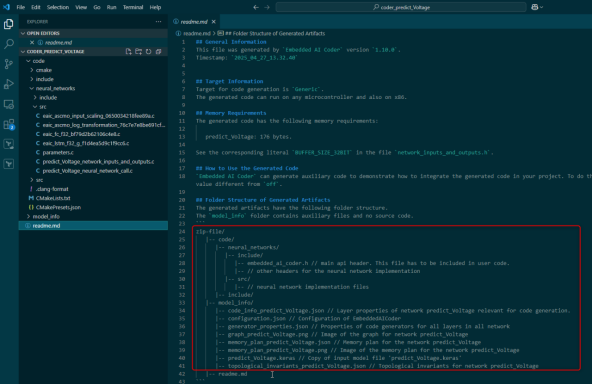Open the Terminal menu

(133, 7)
